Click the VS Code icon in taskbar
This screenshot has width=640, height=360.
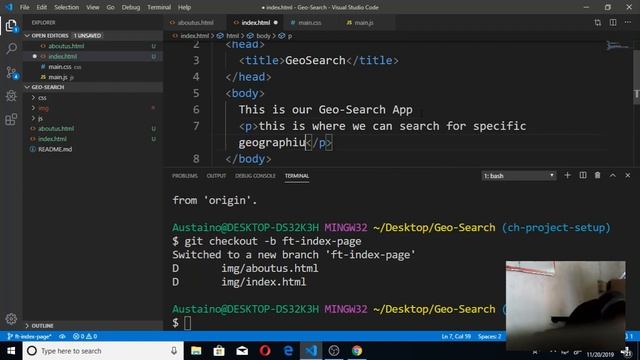(x=311, y=351)
